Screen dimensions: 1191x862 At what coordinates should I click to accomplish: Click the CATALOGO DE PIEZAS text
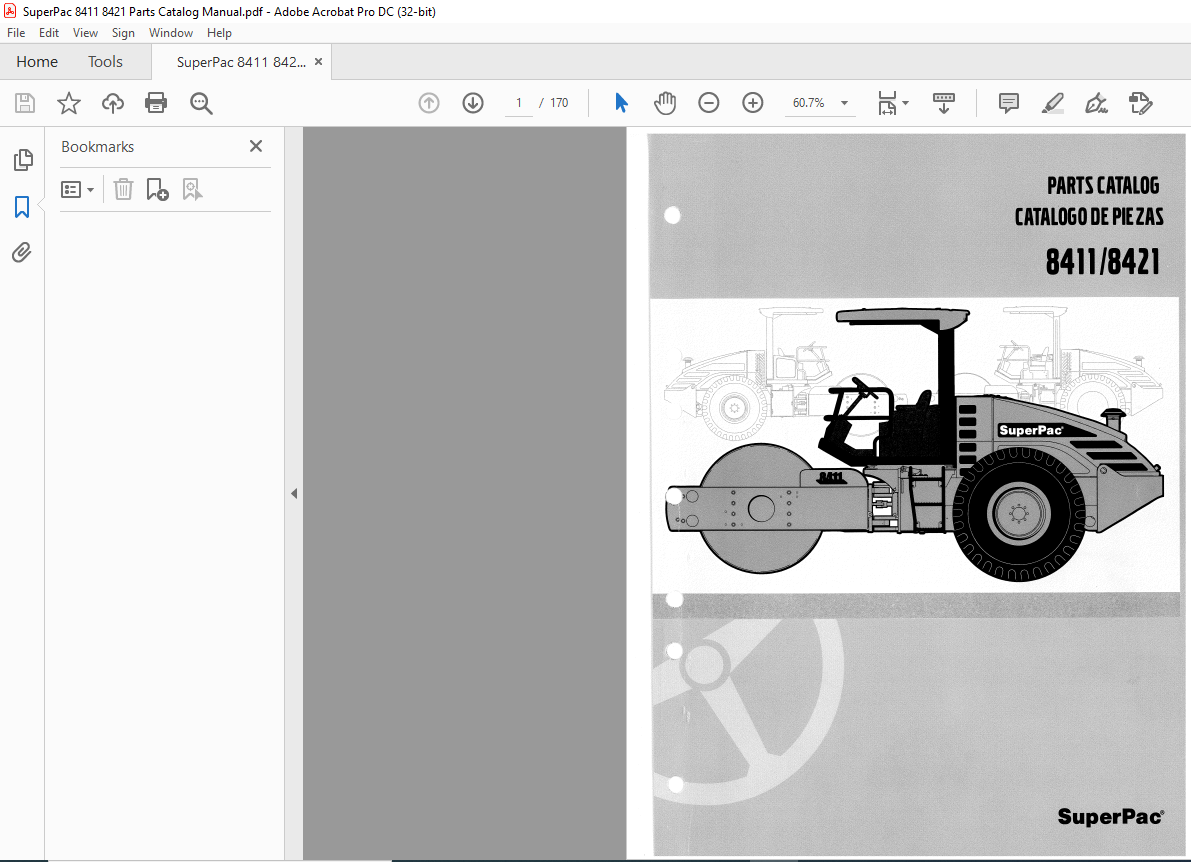pyautogui.click(x=1089, y=217)
